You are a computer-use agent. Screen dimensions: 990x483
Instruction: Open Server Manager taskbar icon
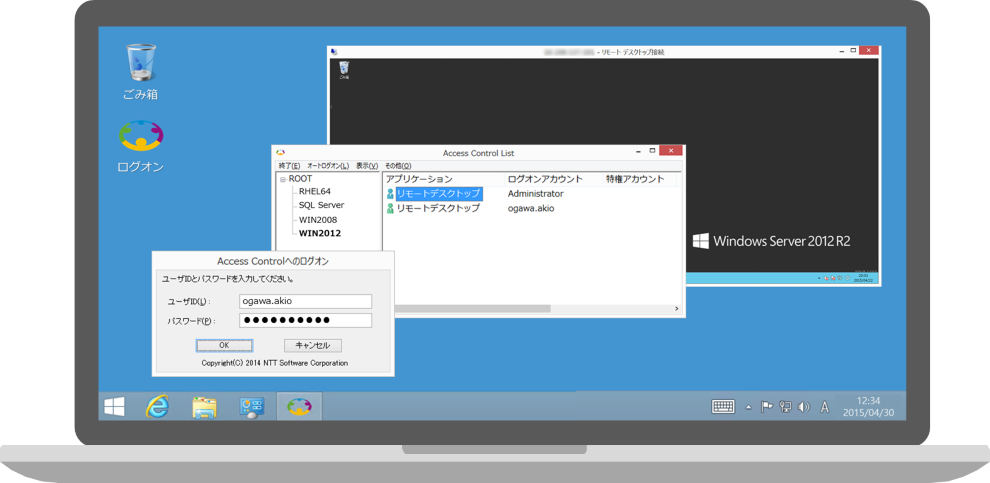(252, 407)
